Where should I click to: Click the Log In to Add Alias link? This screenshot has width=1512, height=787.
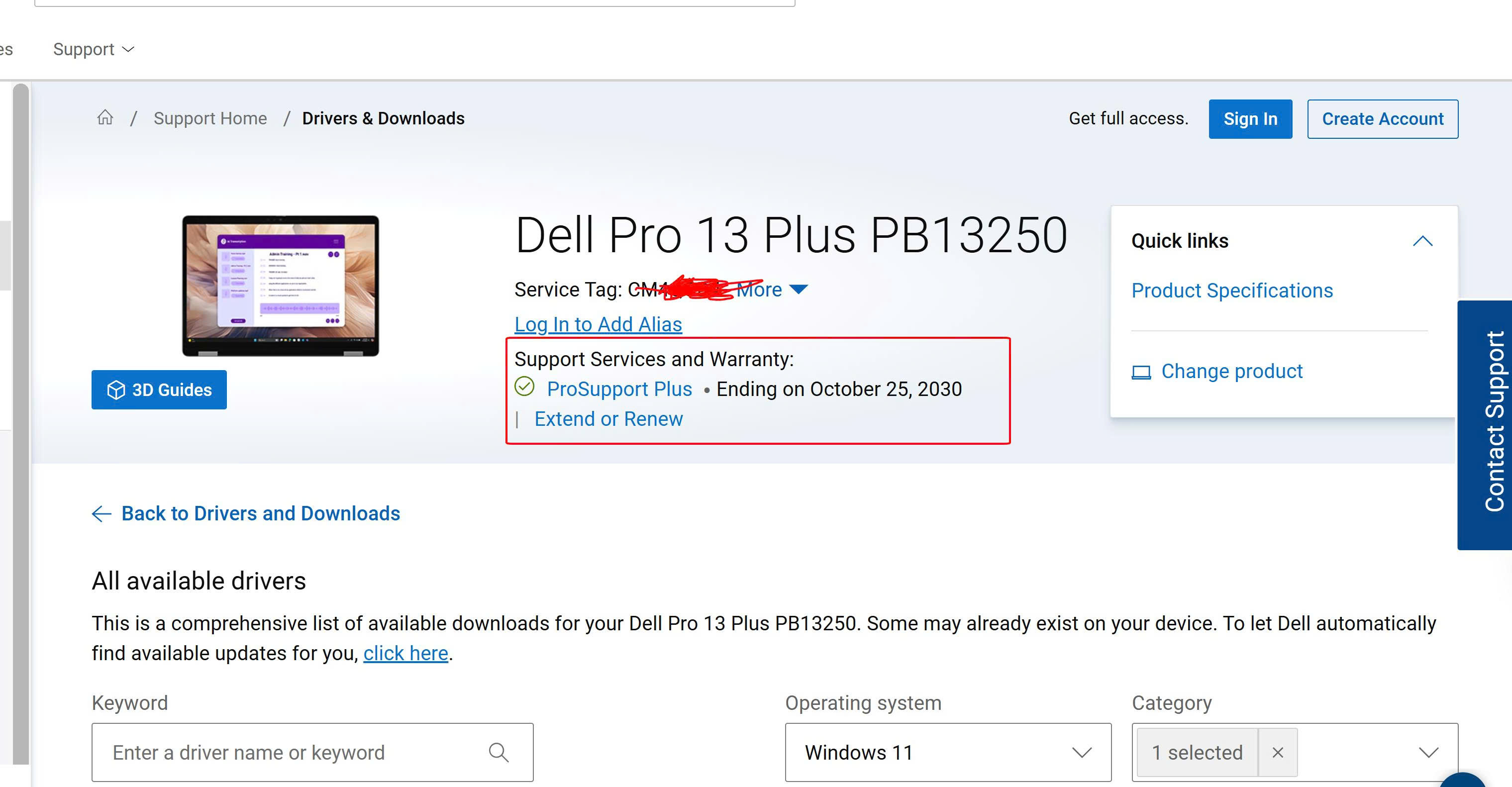[598, 323]
